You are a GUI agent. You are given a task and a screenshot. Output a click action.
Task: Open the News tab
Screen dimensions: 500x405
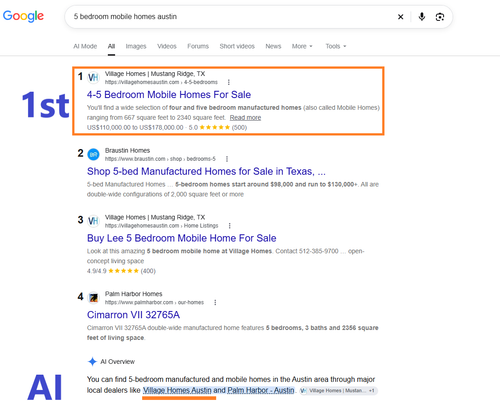point(273,46)
